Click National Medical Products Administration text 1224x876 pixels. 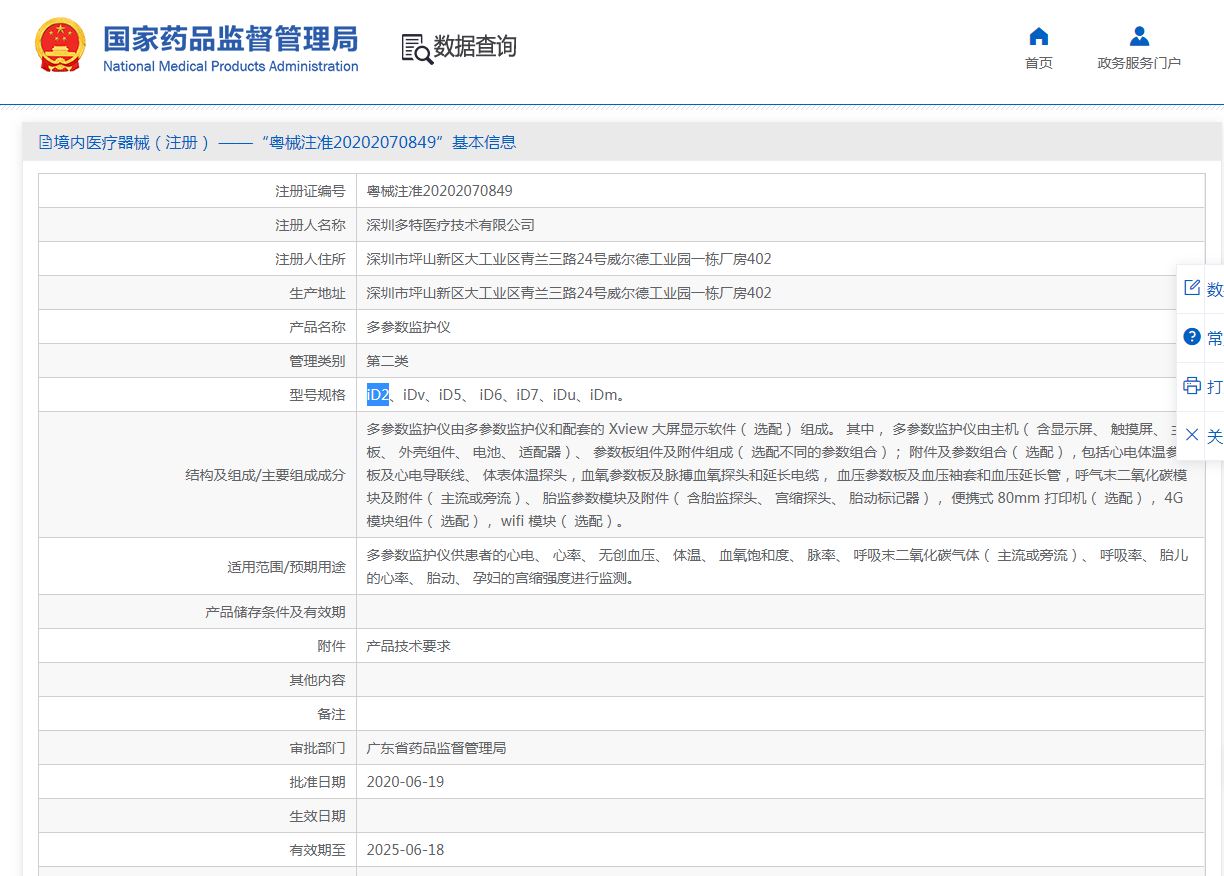click(x=231, y=66)
